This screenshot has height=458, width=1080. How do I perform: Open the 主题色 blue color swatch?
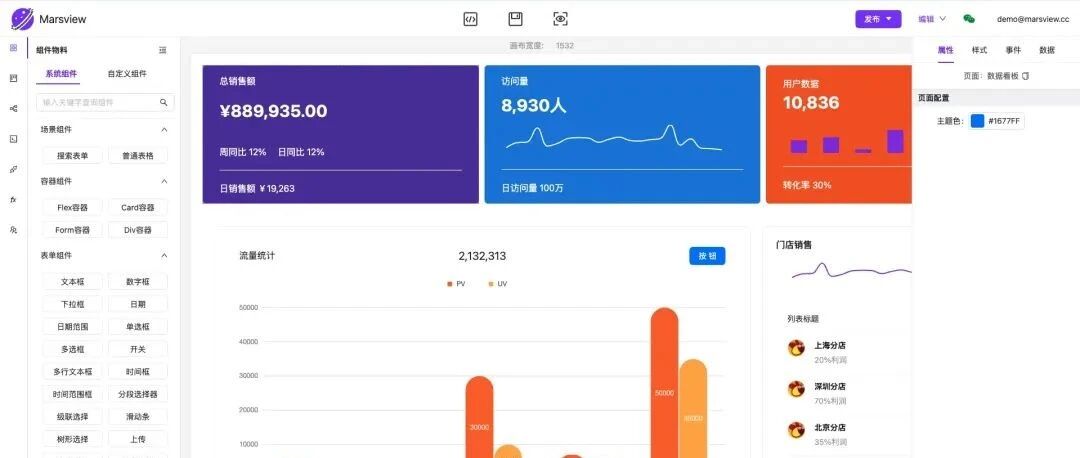(977, 121)
